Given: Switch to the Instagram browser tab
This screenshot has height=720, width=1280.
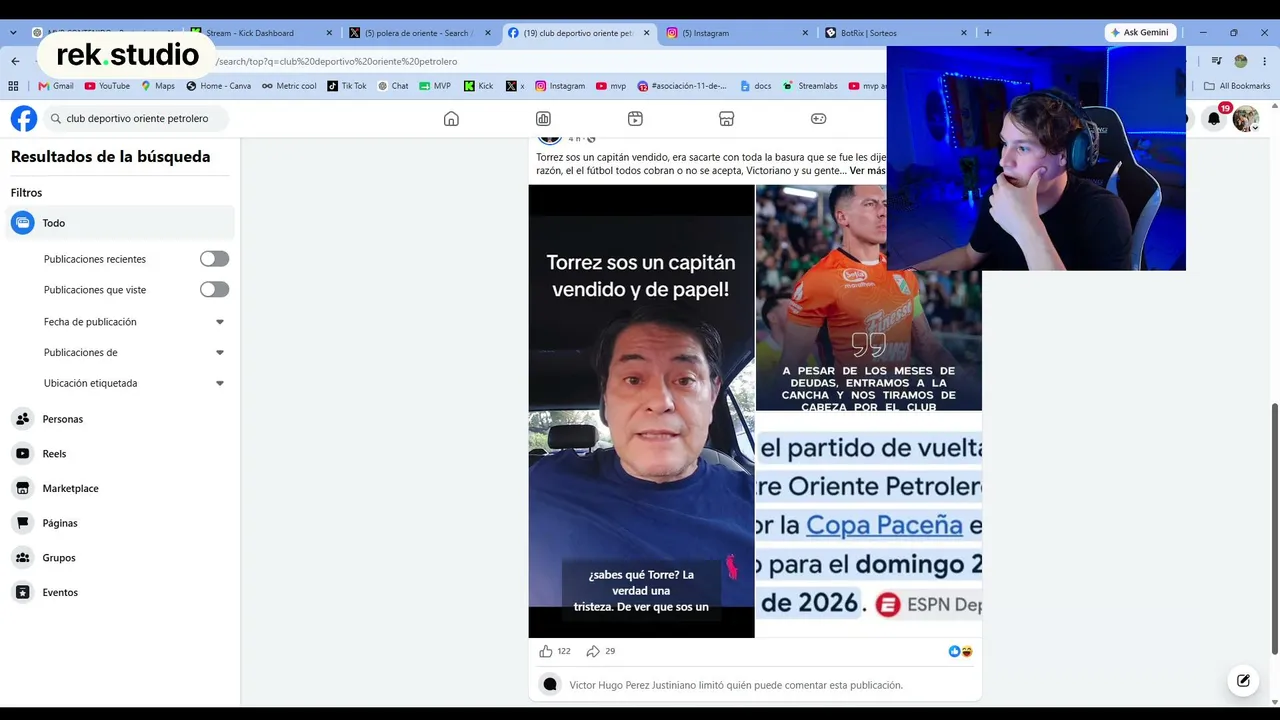Looking at the screenshot, I should click(x=738, y=33).
